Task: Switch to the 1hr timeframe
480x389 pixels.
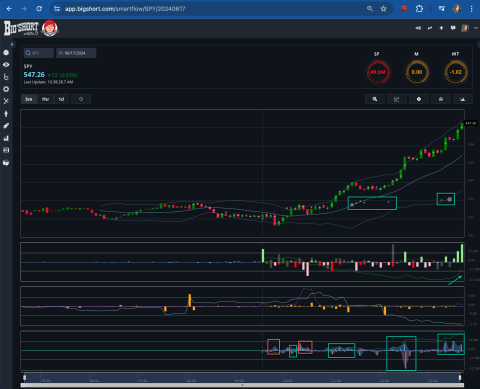Action: 45,99
